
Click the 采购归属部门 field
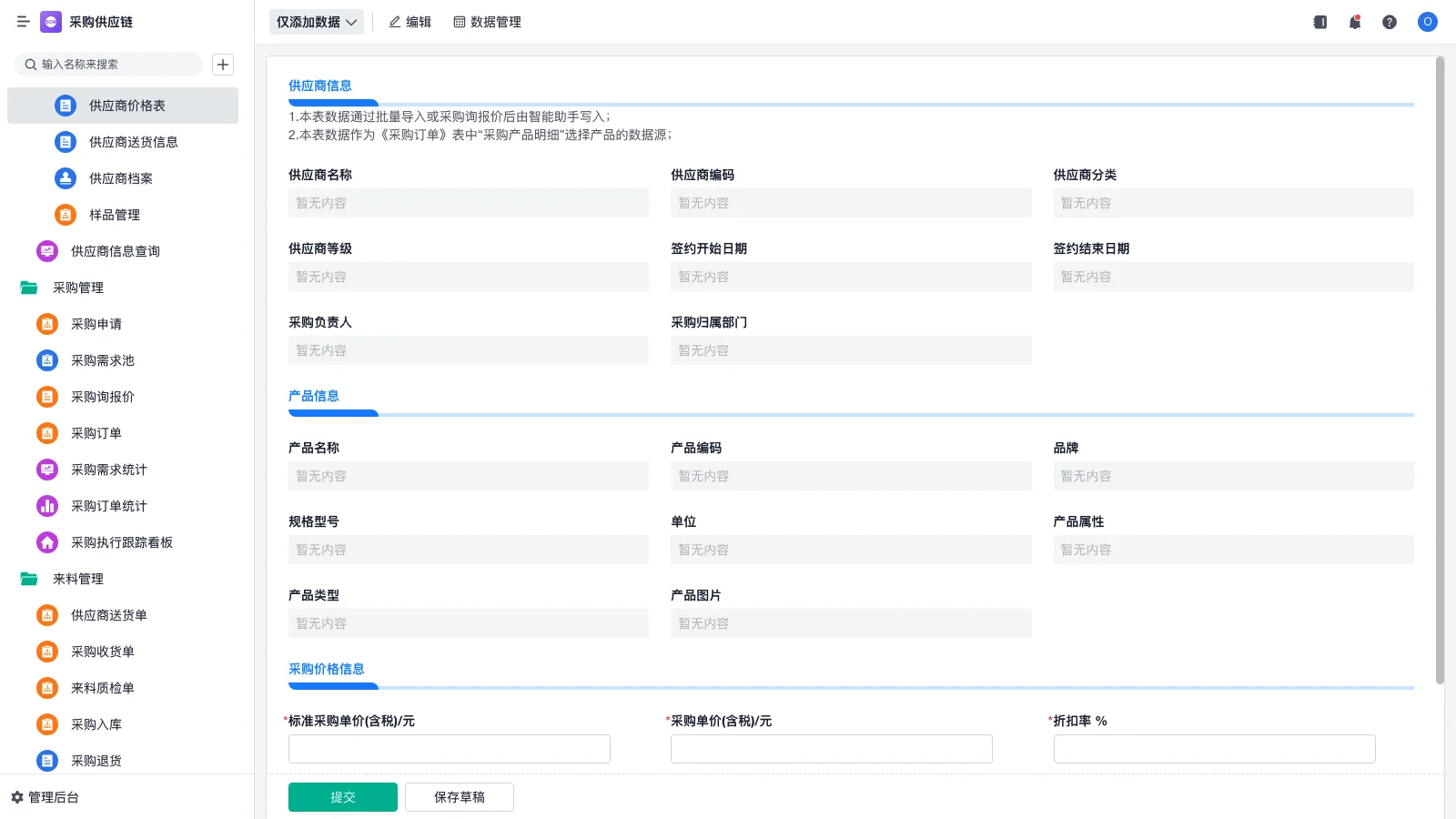[x=851, y=350]
